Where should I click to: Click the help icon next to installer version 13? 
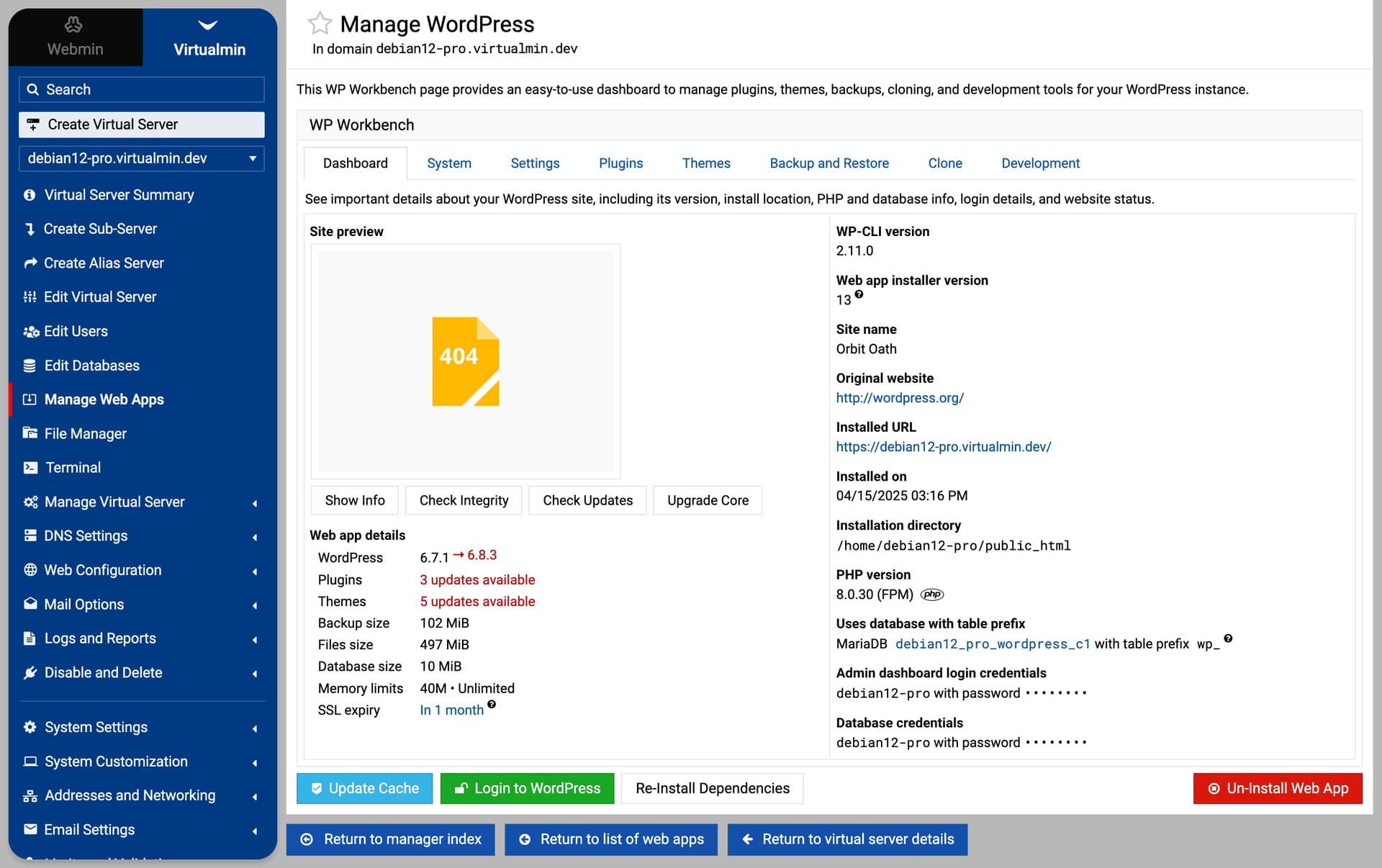pos(859,294)
